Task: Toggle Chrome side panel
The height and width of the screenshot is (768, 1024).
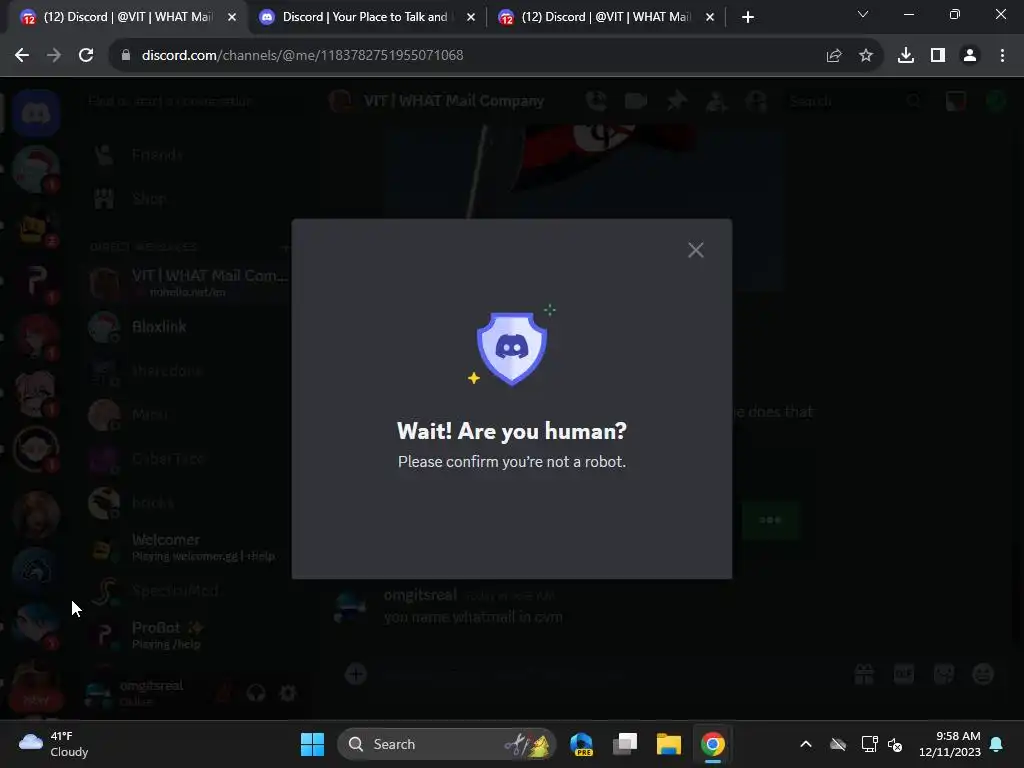Action: tap(938, 56)
